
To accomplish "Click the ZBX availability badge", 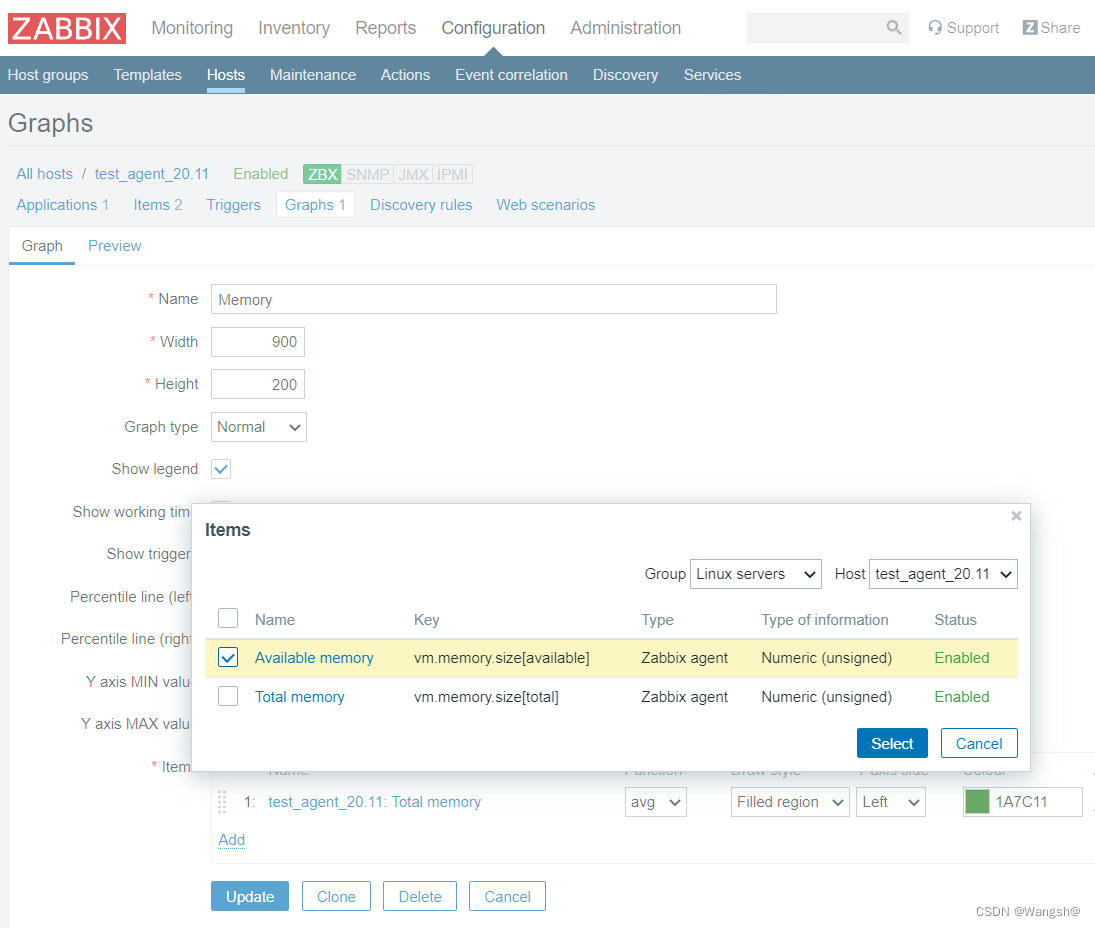I will tap(323, 175).
